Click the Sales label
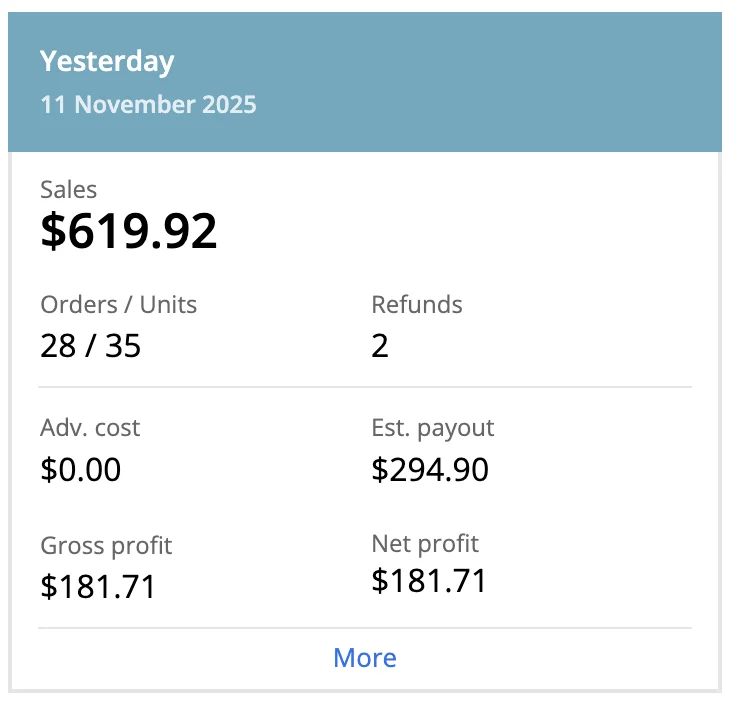732x716 pixels. 69,189
